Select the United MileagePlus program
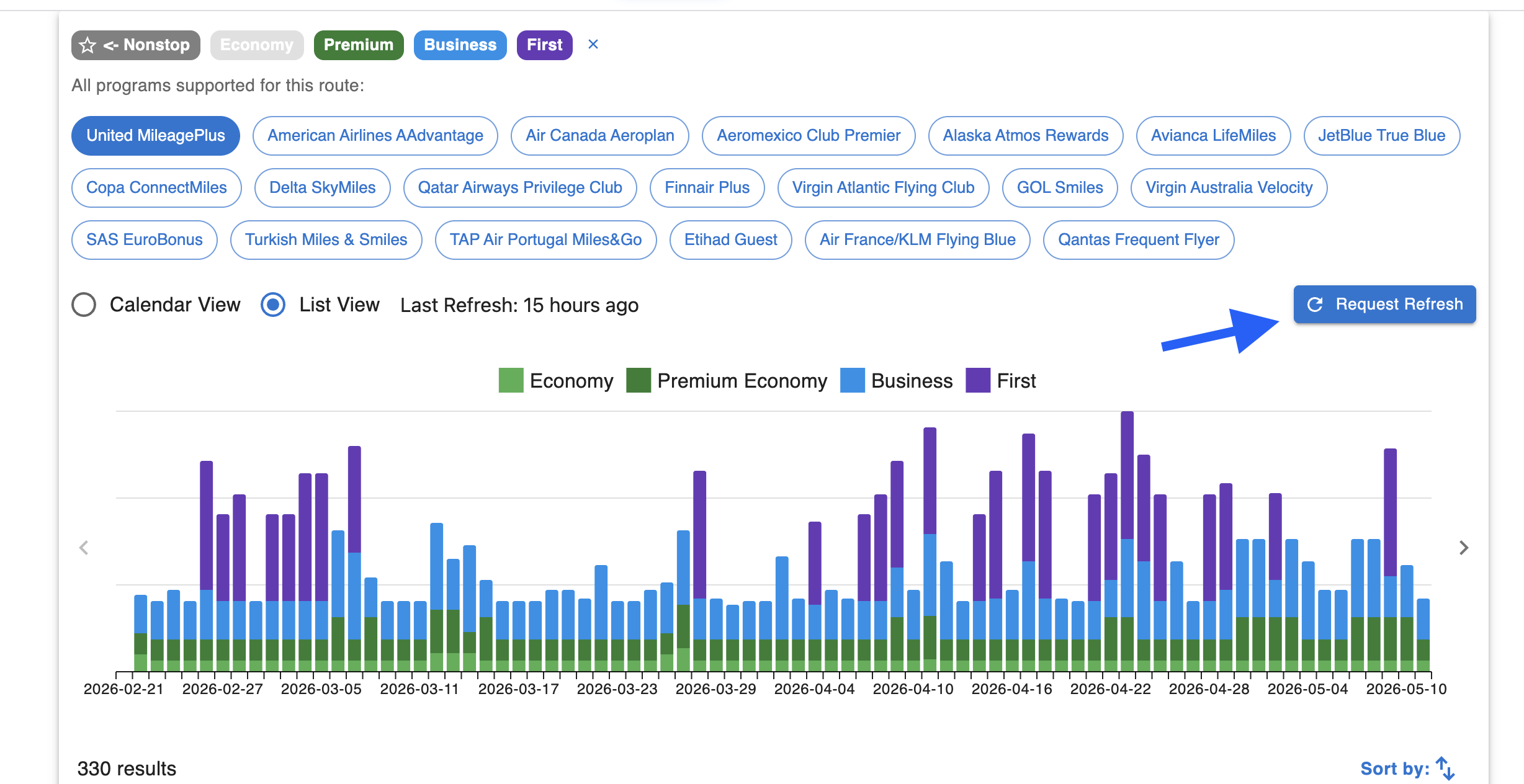Viewport: 1524px width, 784px height. click(156, 136)
